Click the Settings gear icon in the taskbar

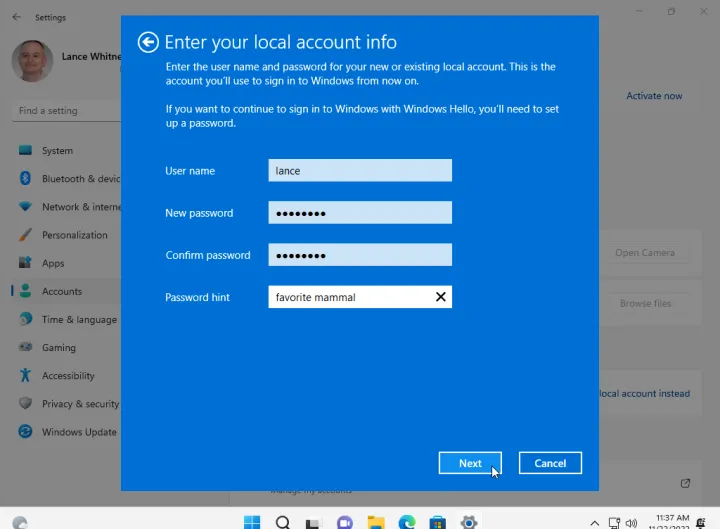[x=469, y=521]
